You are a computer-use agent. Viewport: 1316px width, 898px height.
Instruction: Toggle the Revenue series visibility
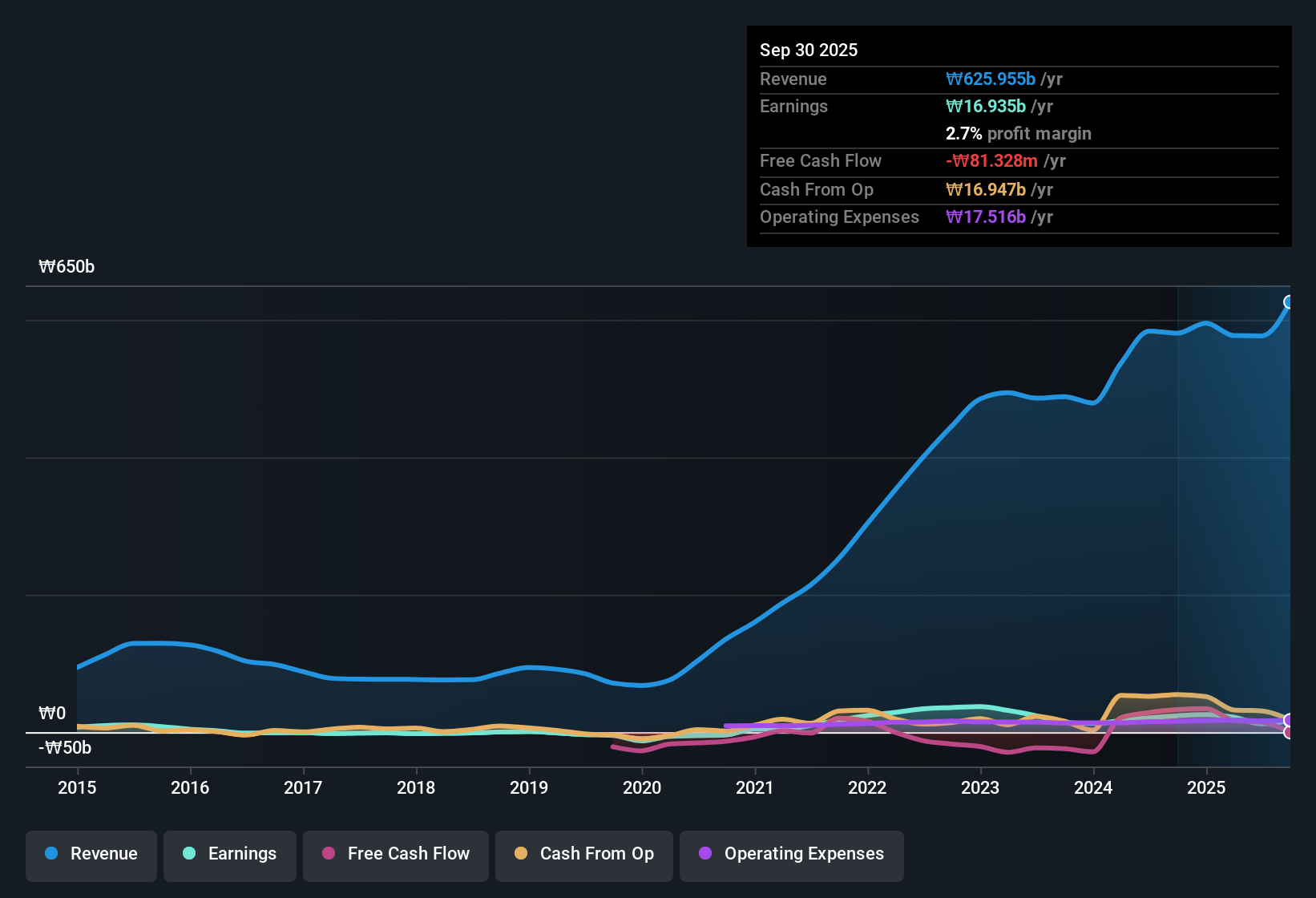tap(91, 854)
